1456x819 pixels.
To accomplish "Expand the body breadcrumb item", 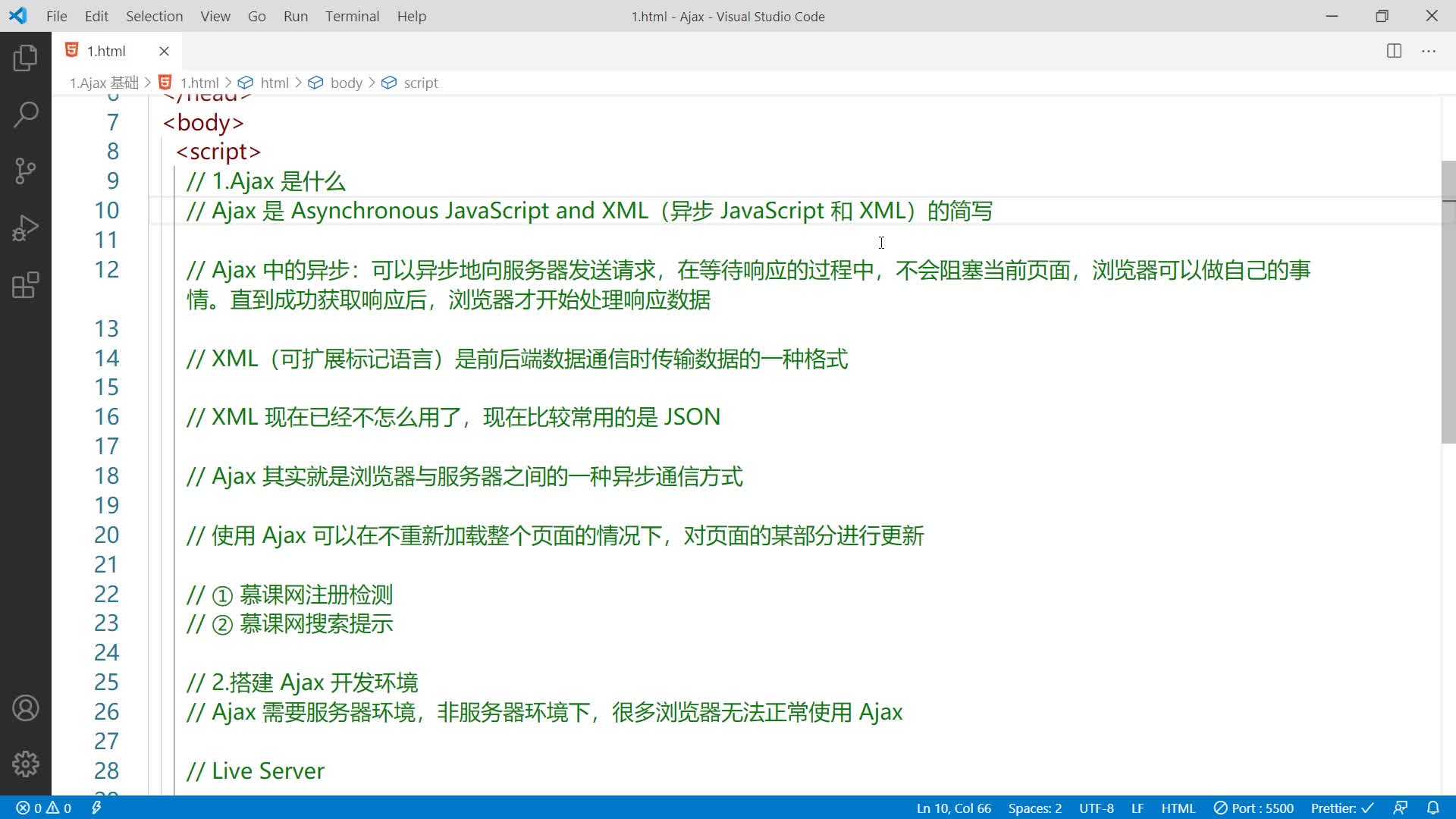I will [x=346, y=83].
